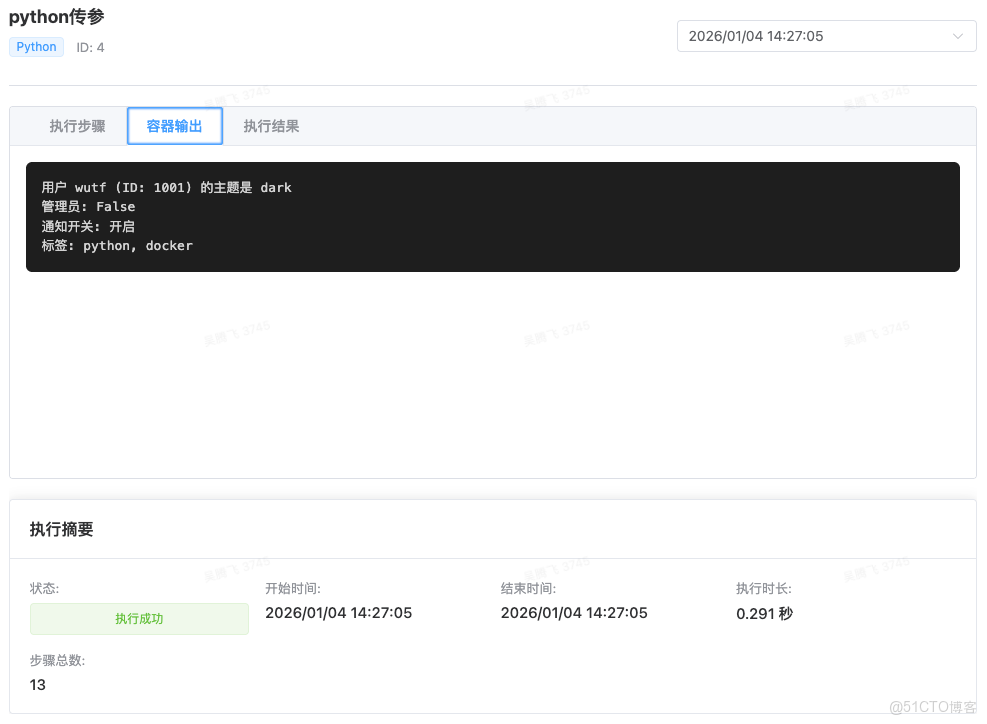
Task: Click the 结束时间 value 2026/01/04 14:27:05
Action: pos(574,613)
